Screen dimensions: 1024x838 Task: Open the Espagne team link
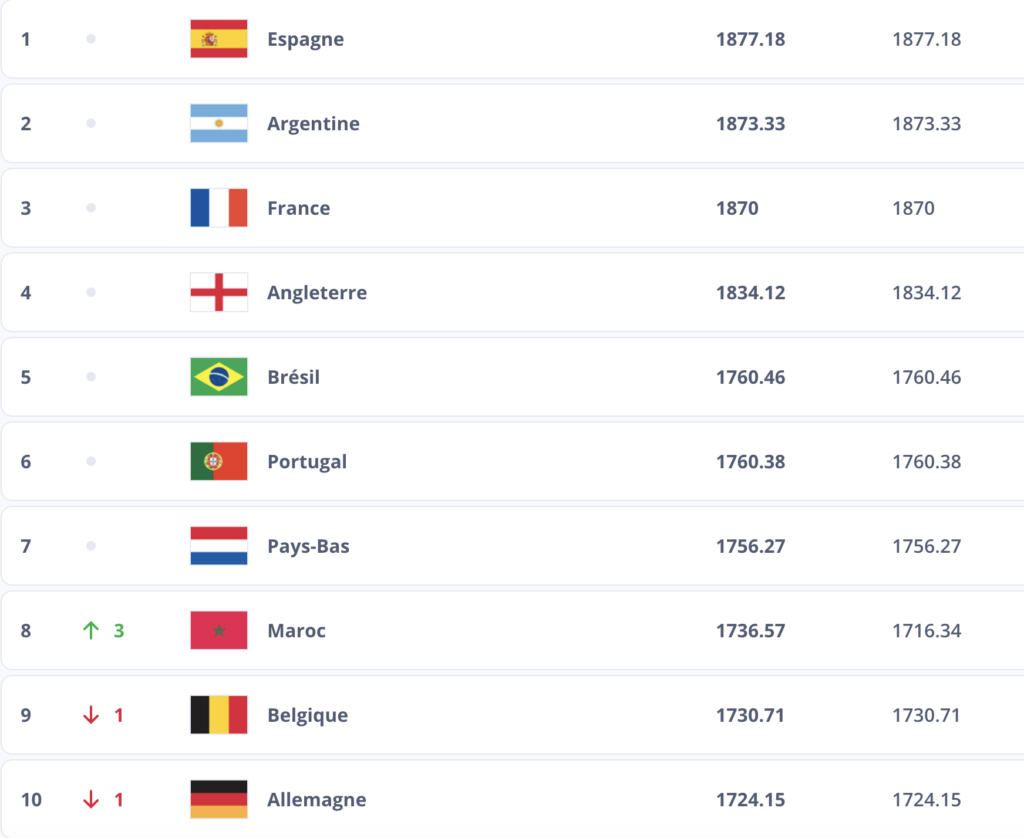[305, 39]
